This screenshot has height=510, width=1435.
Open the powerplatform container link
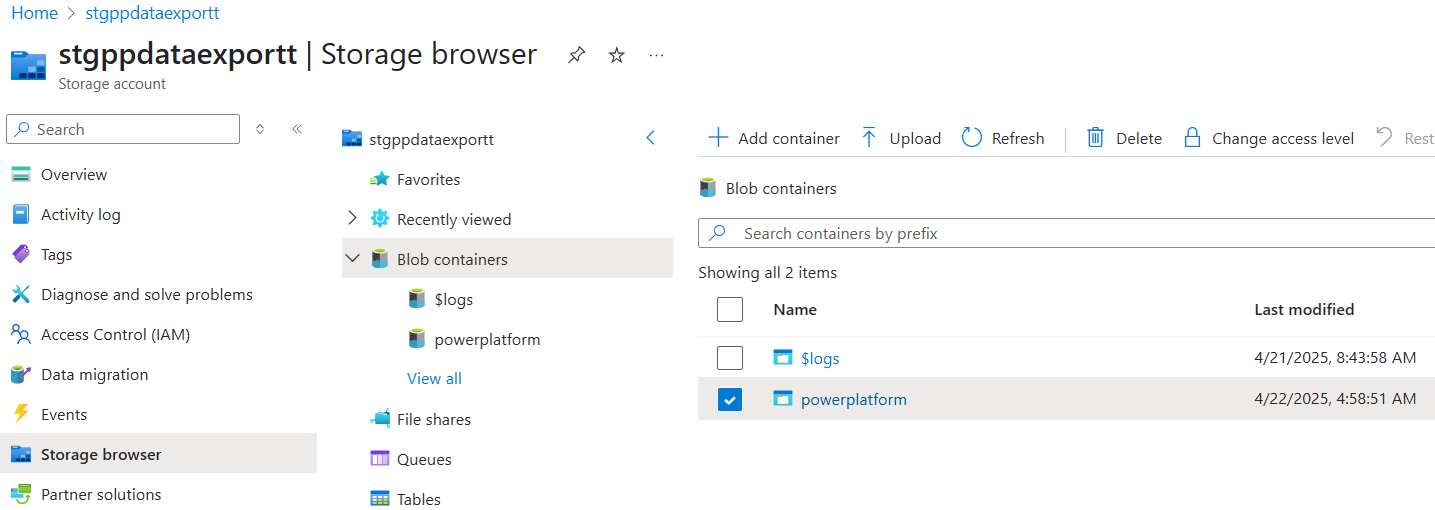tap(853, 400)
